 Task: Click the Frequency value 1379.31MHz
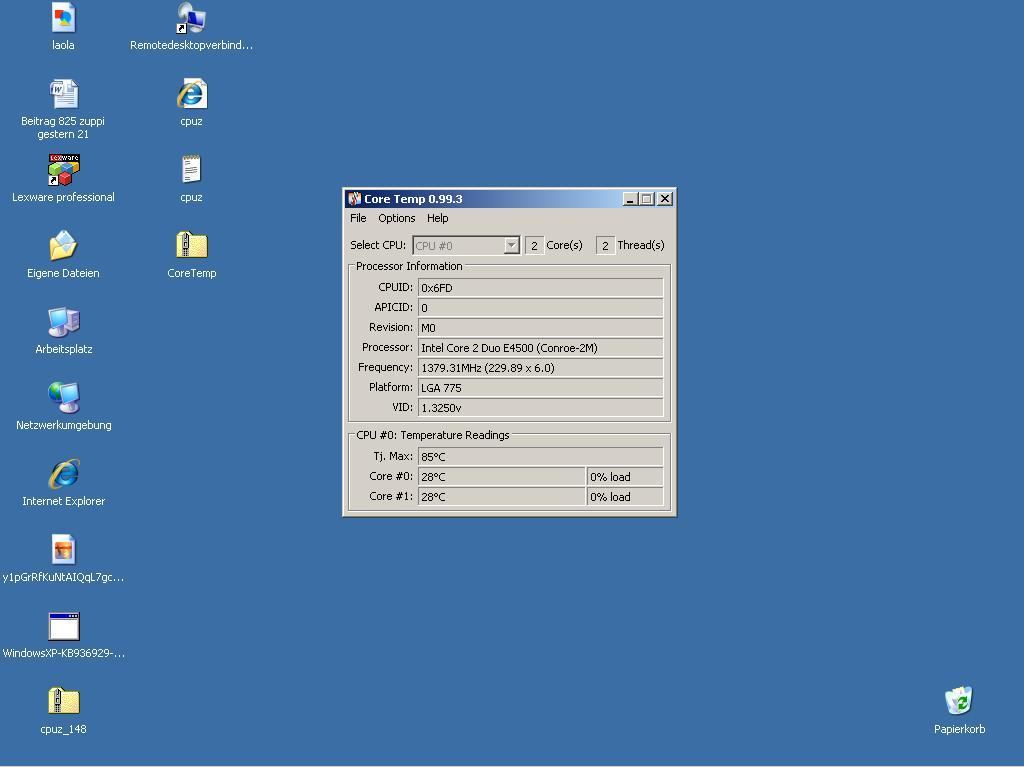pyautogui.click(x=541, y=368)
